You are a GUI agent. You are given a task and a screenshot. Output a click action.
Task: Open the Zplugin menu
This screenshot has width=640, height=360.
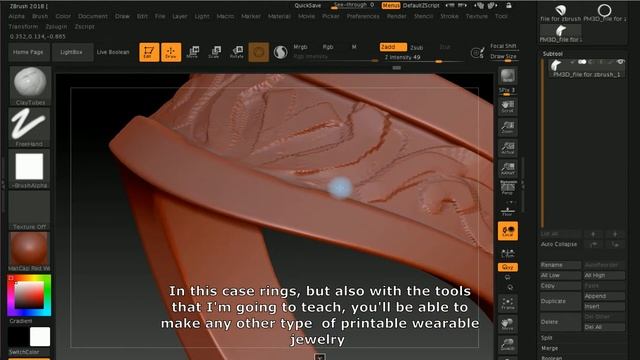tap(56, 26)
